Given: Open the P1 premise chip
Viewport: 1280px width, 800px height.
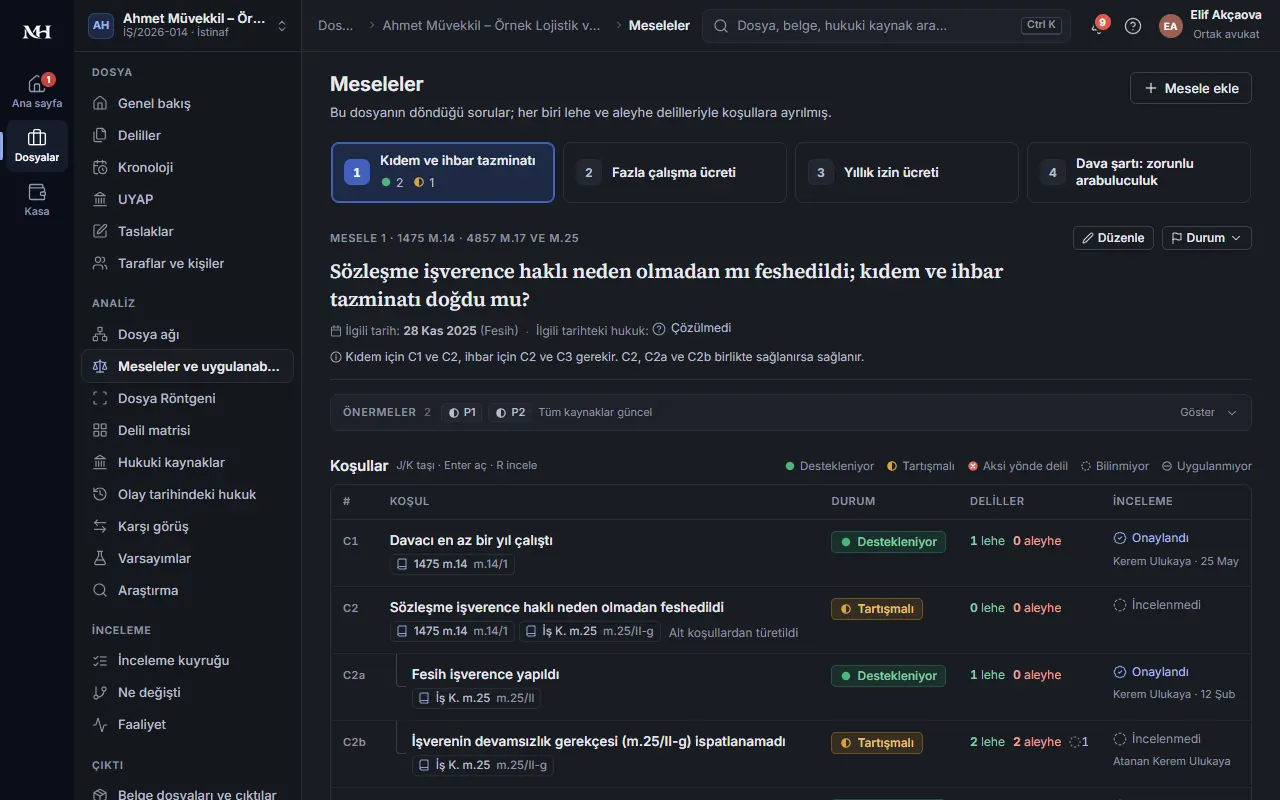Looking at the screenshot, I should coord(462,412).
